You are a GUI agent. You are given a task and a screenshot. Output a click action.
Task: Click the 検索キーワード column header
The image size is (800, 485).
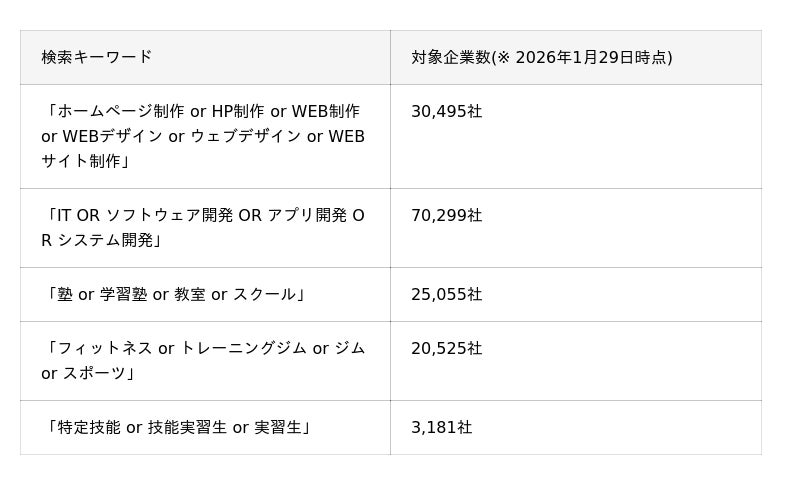[x=97, y=57]
